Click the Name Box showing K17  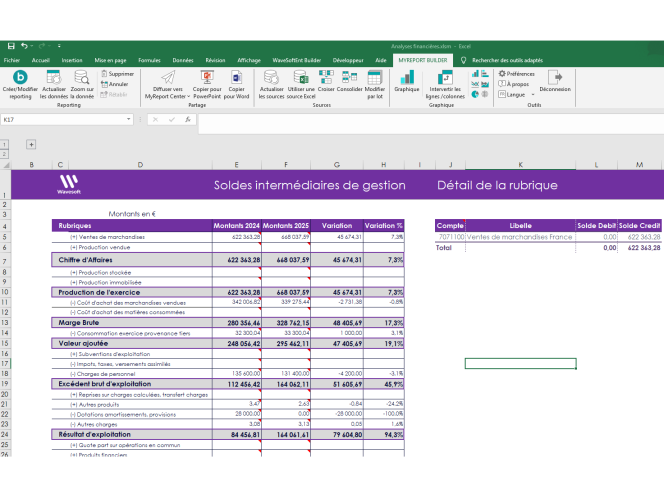tap(64, 120)
